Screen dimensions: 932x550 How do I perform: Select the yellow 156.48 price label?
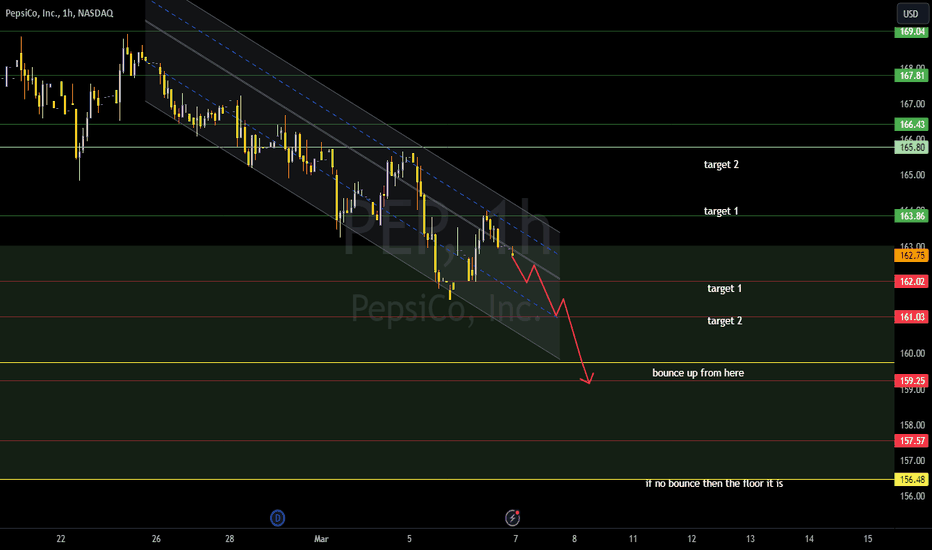[x=911, y=479]
